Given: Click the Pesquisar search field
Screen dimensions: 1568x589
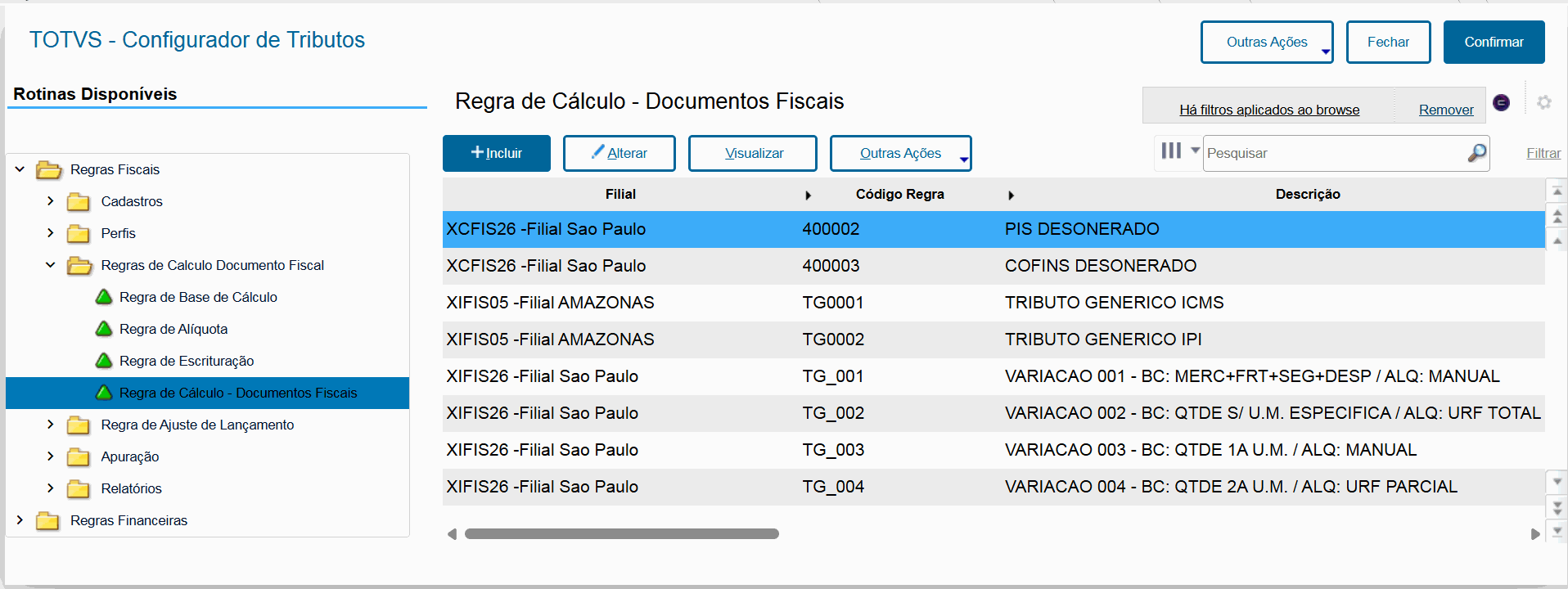Looking at the screenshot, I should tap(1334, 153).
